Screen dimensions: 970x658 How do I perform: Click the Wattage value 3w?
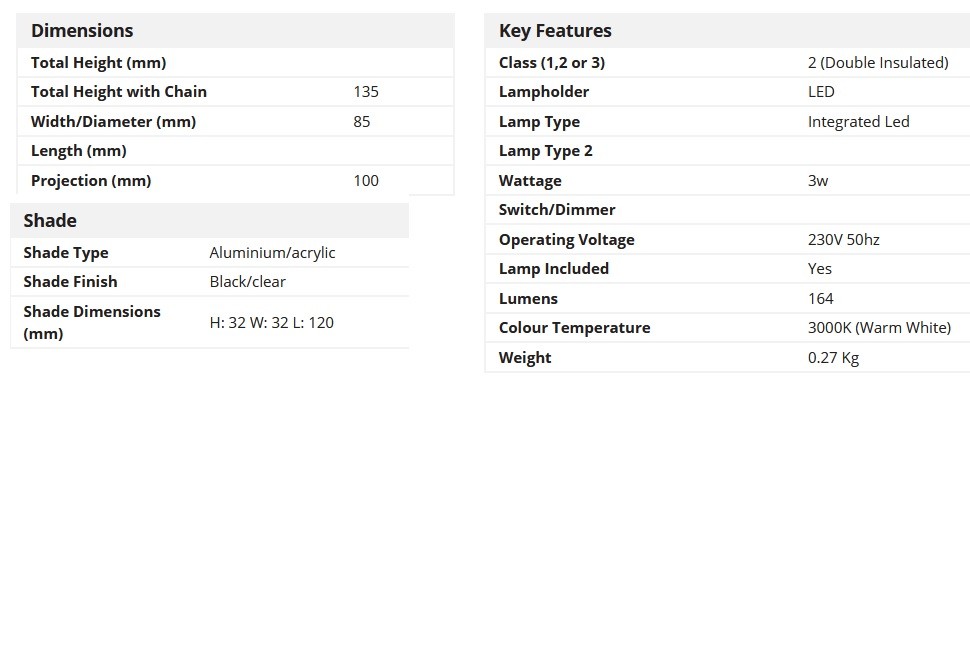click(x=817, y=181)
